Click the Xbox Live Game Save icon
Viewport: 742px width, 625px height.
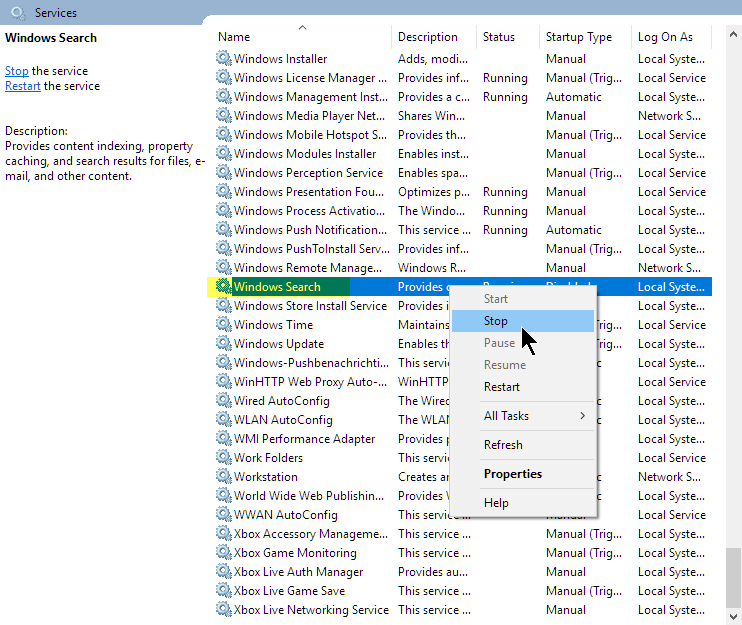click(x=223, y=591)
